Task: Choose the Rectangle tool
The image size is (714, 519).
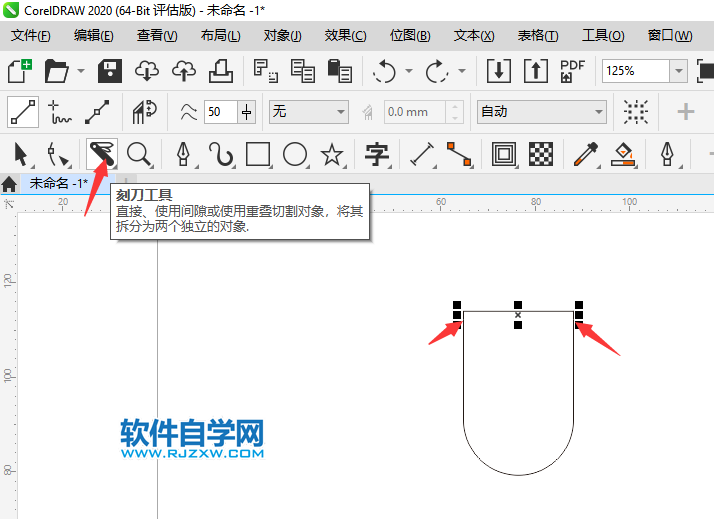Action: [258, 154]
